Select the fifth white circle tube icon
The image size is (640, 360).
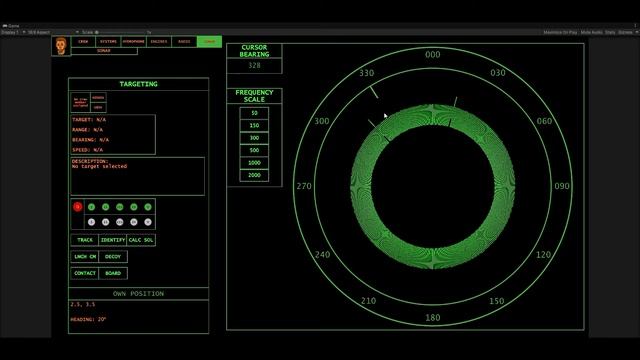(148, 222)
